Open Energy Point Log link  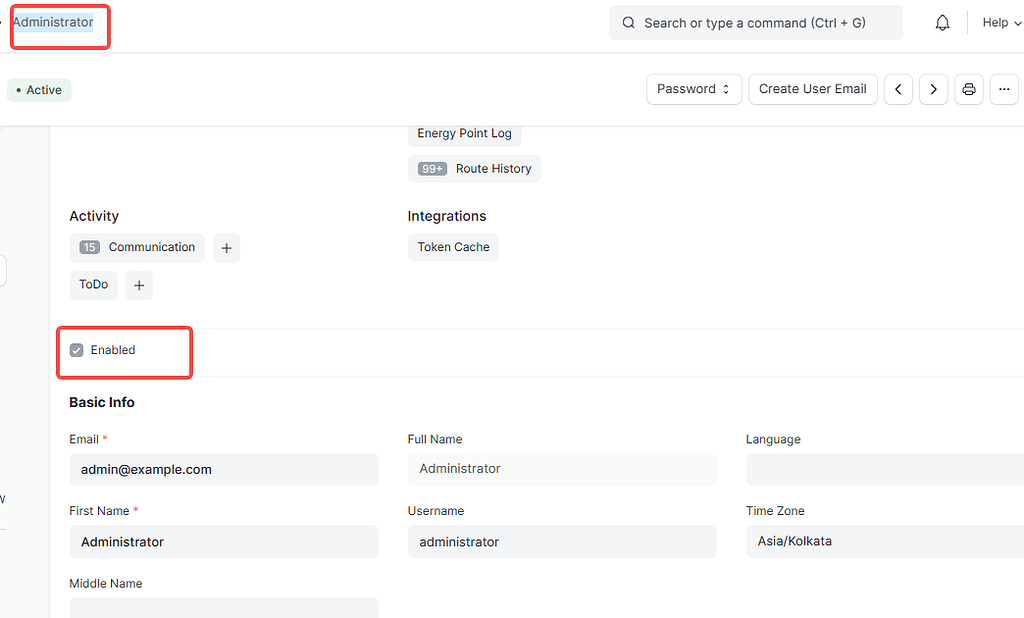(464, 133)
